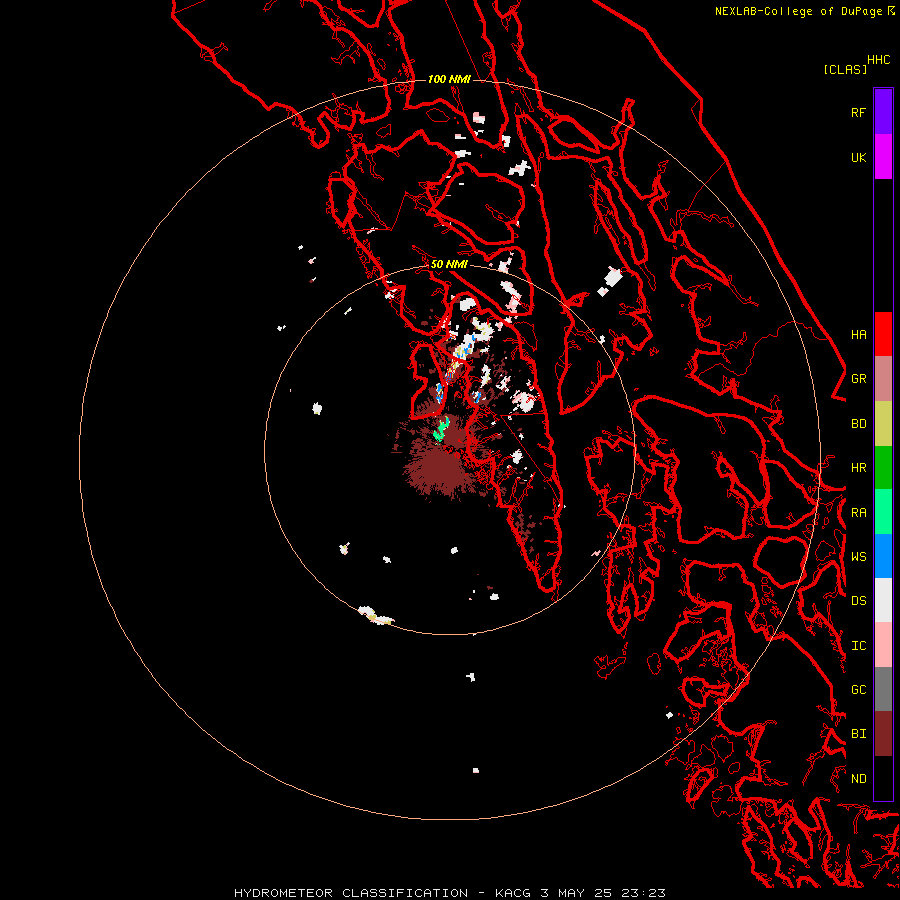Click the "ND" legend label
The height and width of the screenshot is (900, 900).
858,778
